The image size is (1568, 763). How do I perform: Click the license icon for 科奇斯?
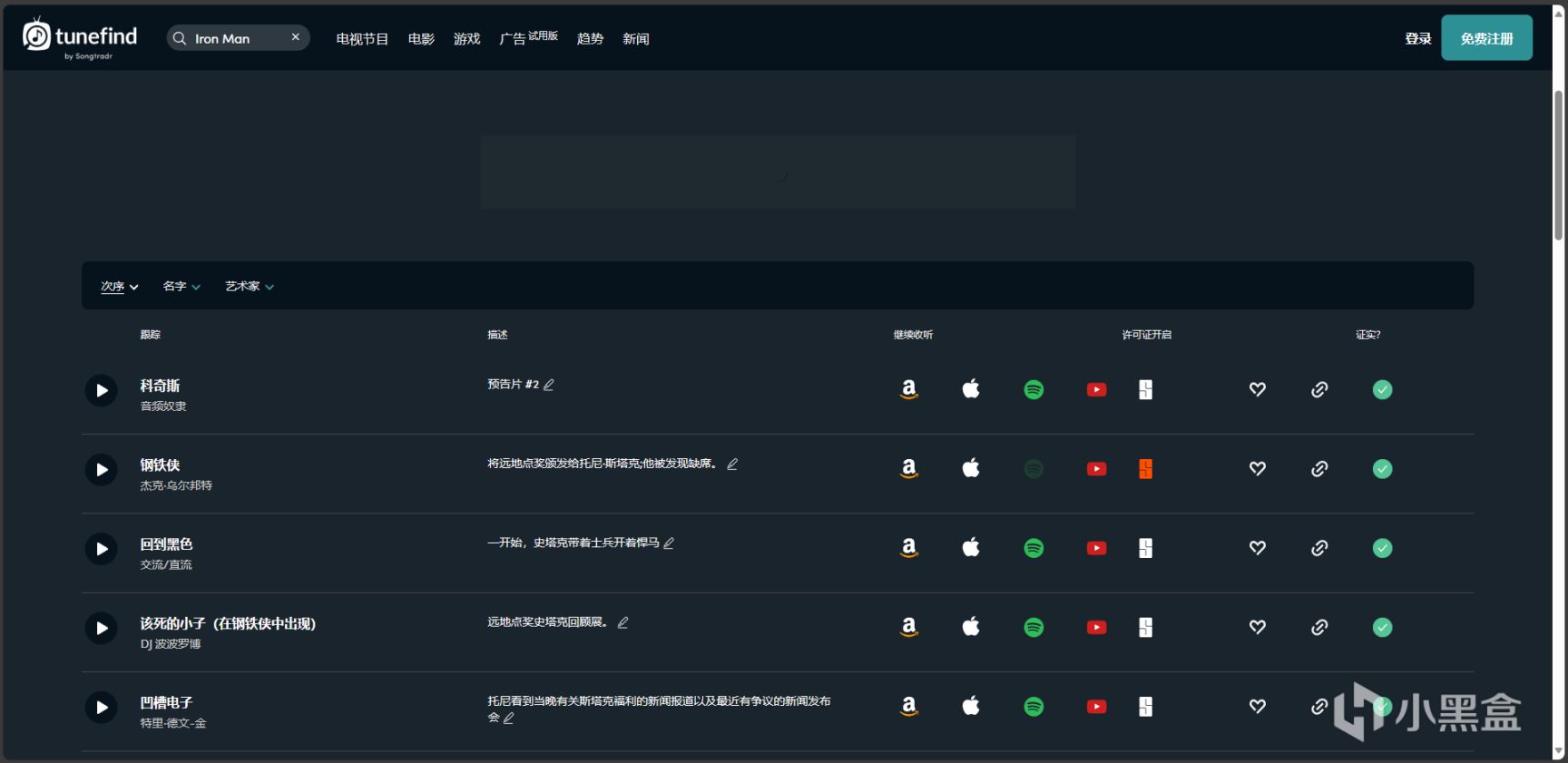tap(1146, 390)
